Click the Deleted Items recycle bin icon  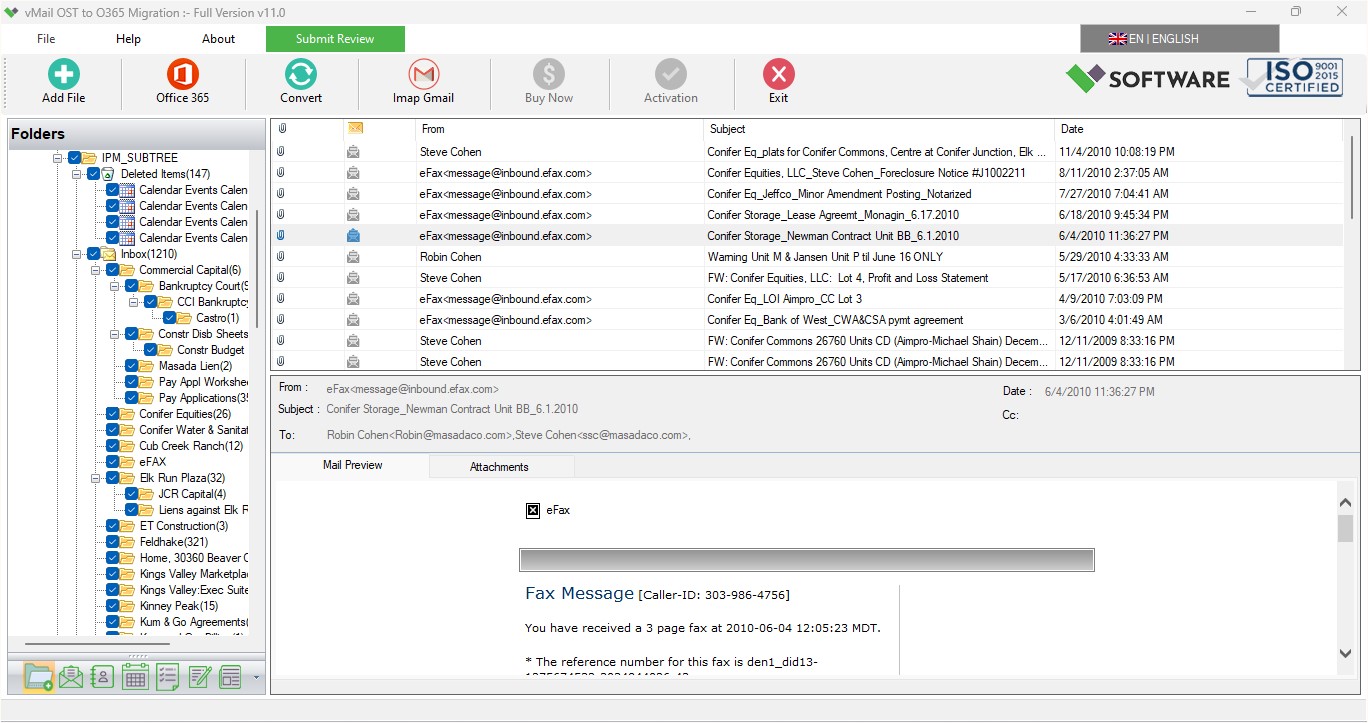pos(109,174)
